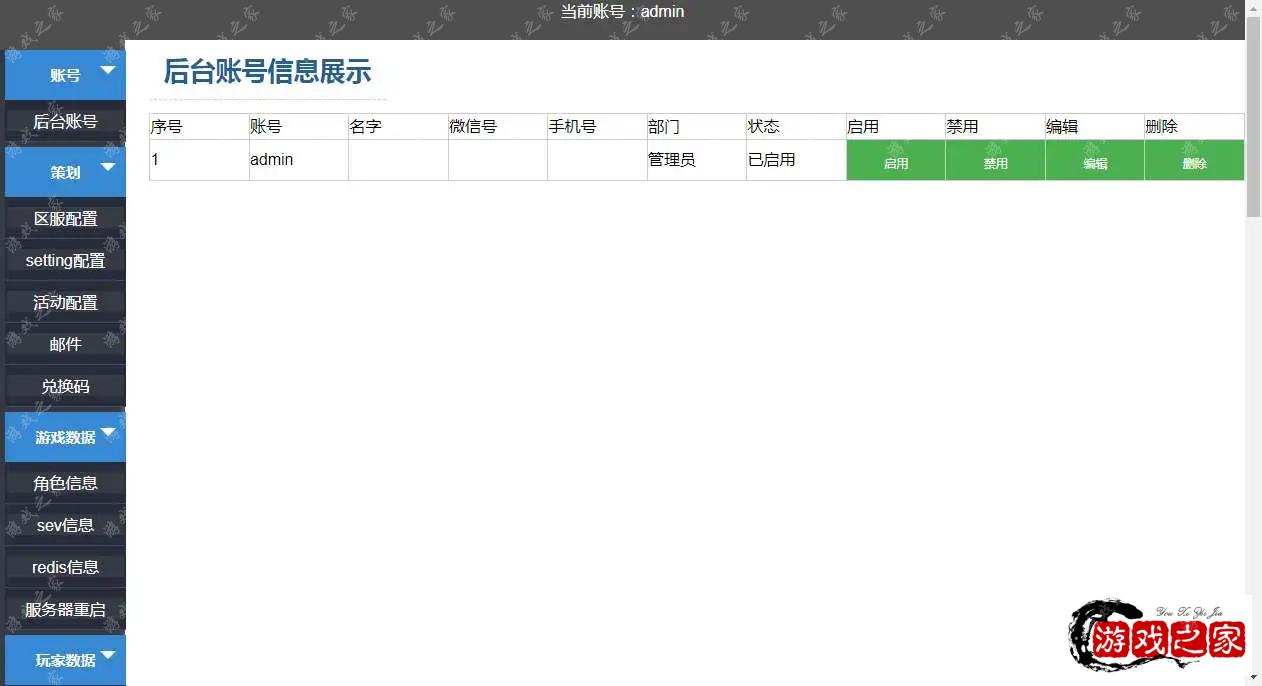Open the 区服配置 menu item
Viewport: 1262px width, 686px height.
click(65, 219)
